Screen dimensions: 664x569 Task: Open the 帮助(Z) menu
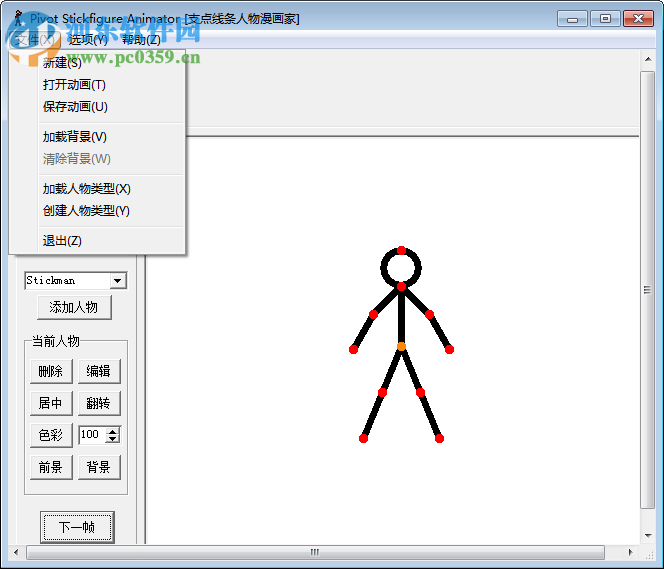tap(141, 40)
